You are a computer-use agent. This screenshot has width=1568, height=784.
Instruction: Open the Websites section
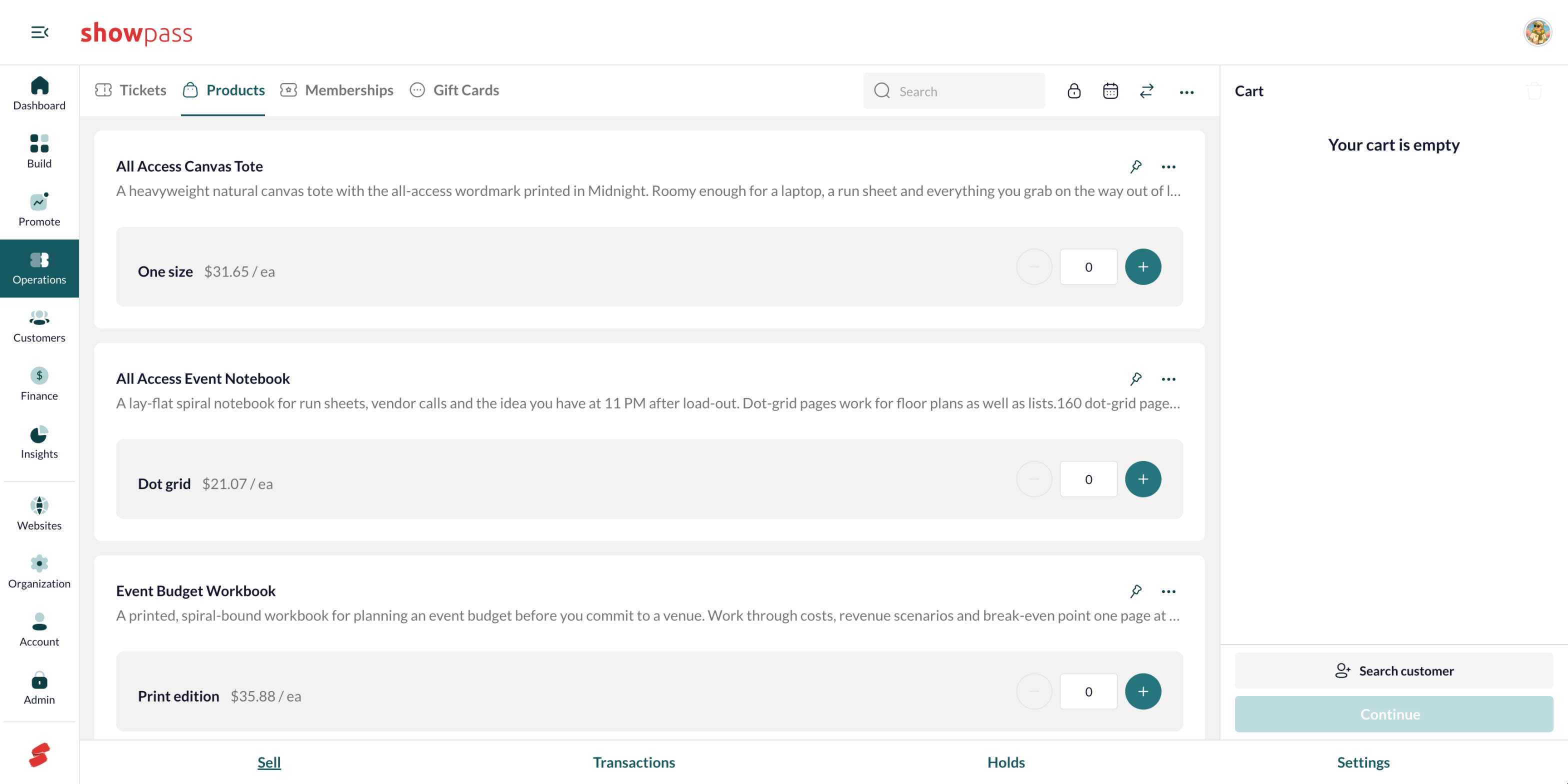39,513
